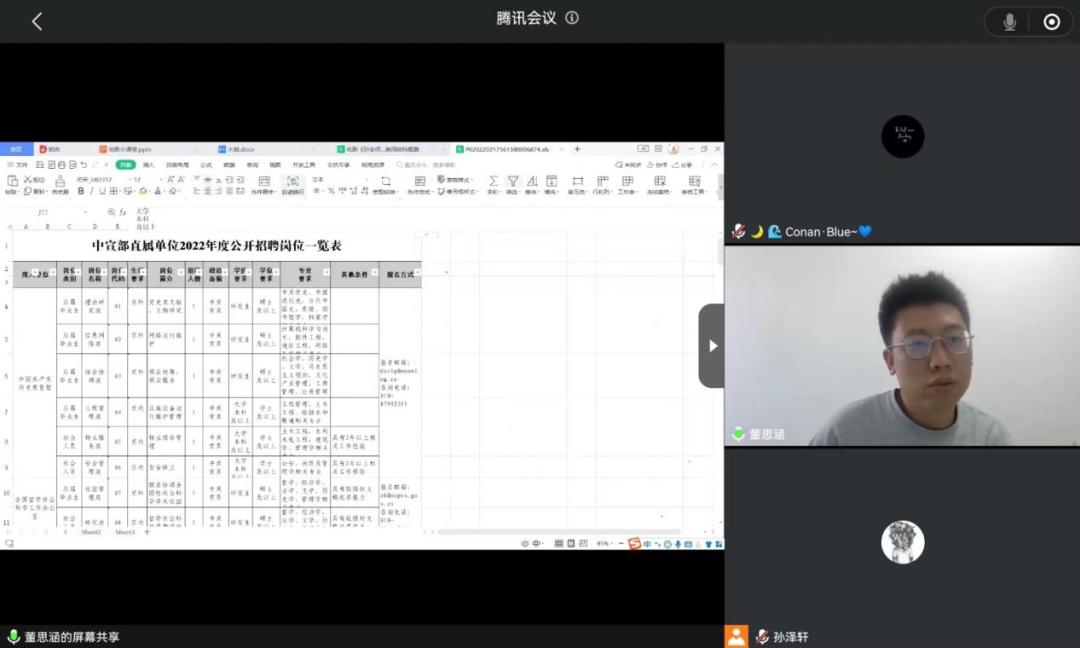
Task: Open meeting info icon beside 腾讯会议
Action: 572,18
